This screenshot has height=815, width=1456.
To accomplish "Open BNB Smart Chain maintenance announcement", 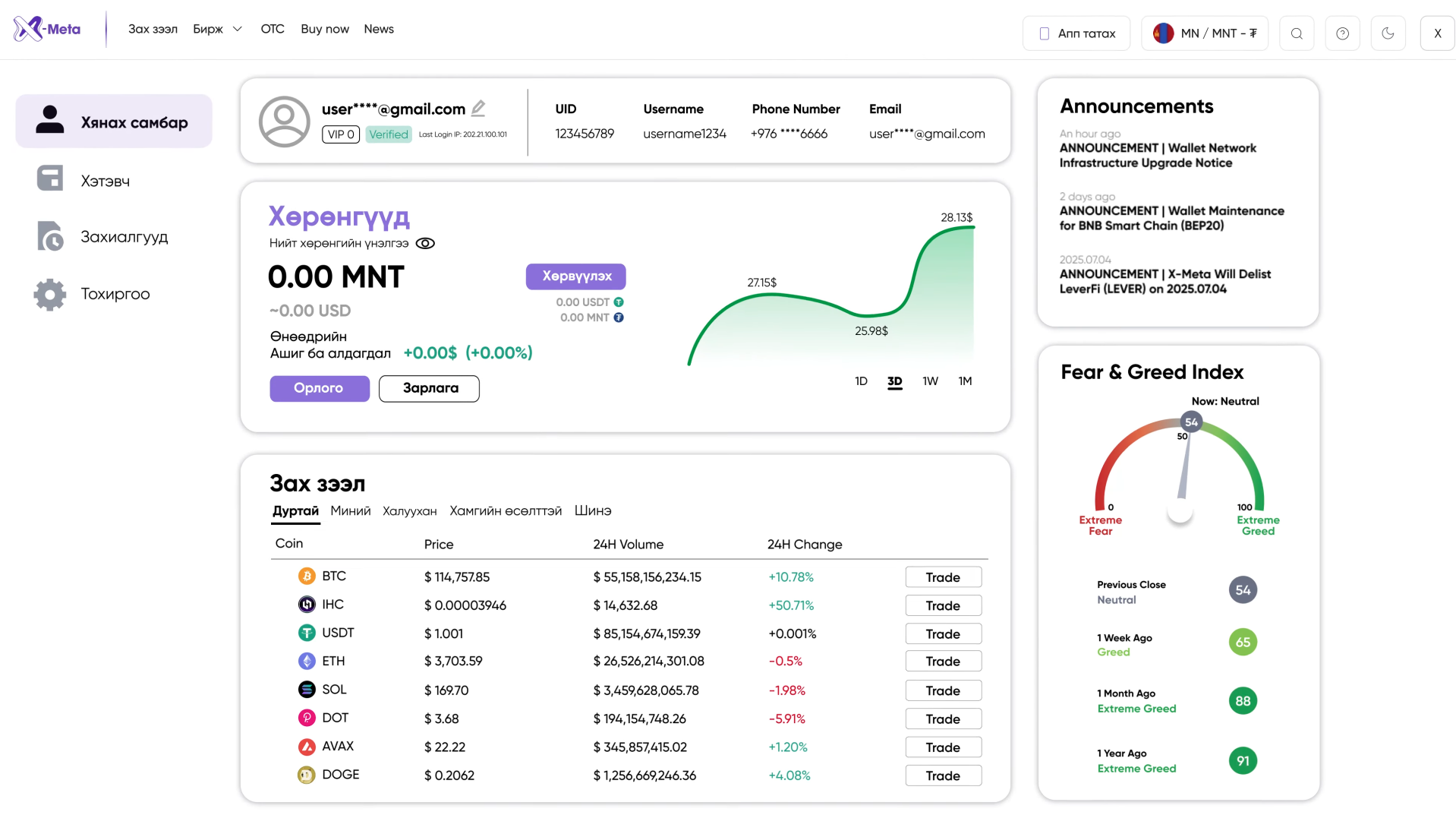I will click(1172, 219).
